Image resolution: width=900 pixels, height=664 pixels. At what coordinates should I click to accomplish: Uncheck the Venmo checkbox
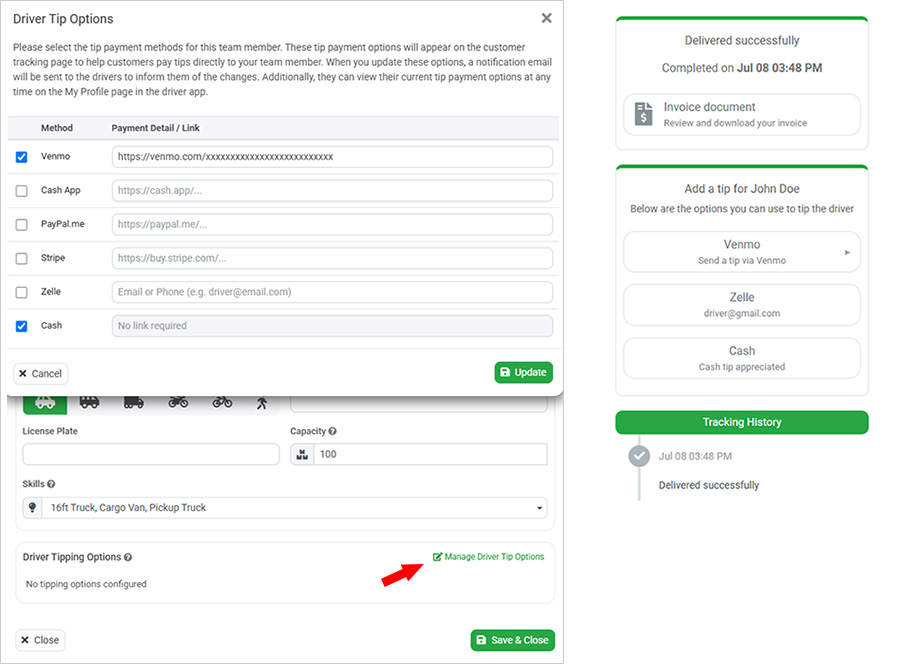click(21, 157)
